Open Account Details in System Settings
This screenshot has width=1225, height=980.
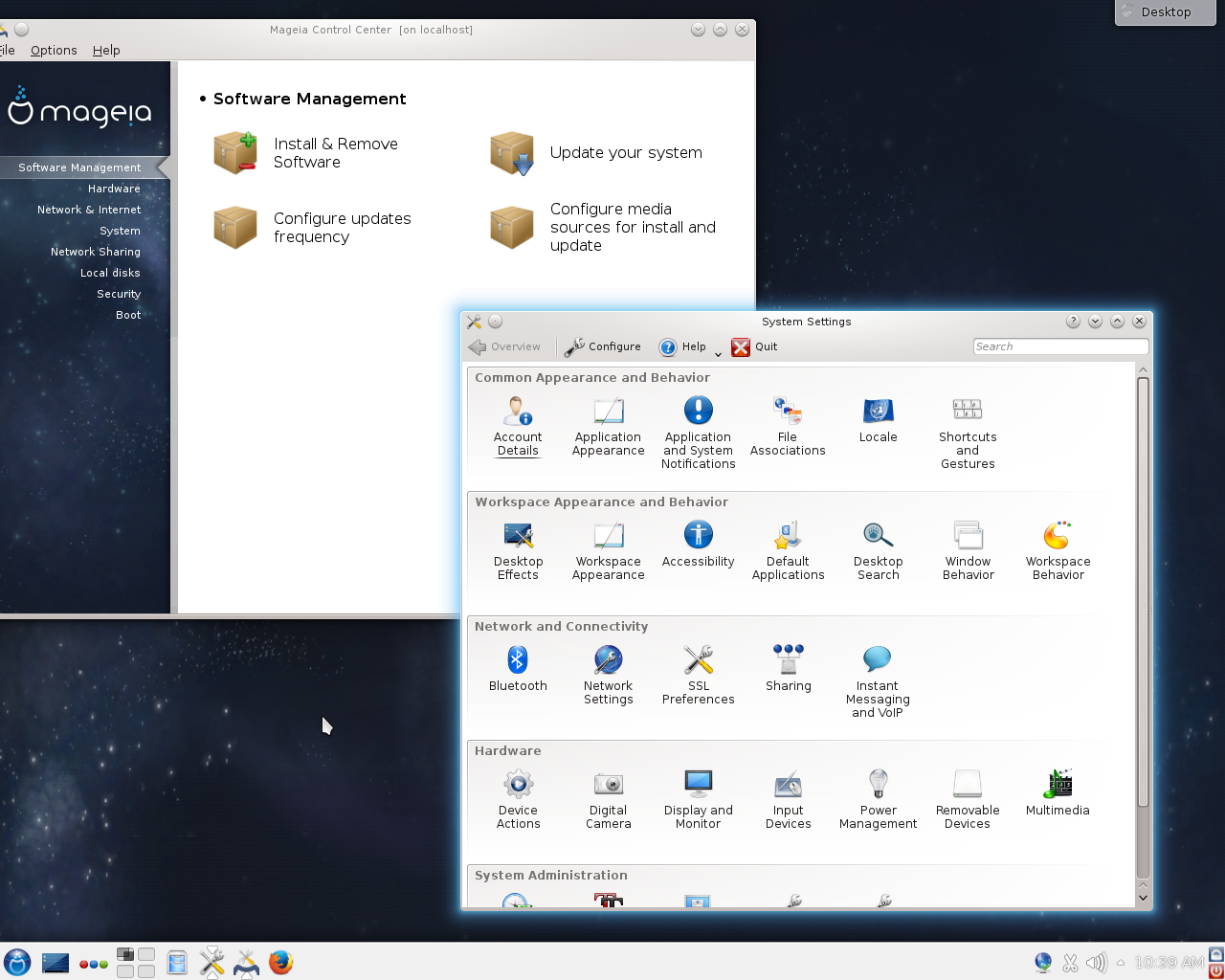pyautogui.click(x=518, y=427)
